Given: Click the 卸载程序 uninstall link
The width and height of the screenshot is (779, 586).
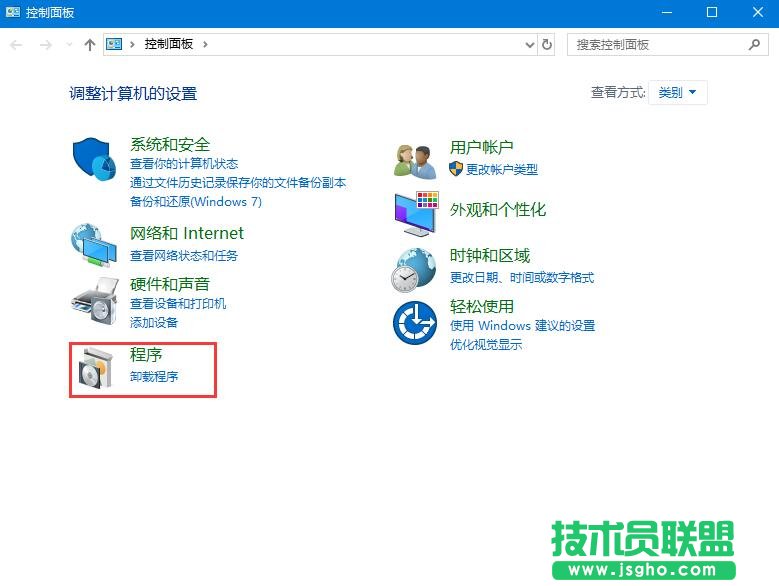Looking at the screenshot, I should pos(154,377).
